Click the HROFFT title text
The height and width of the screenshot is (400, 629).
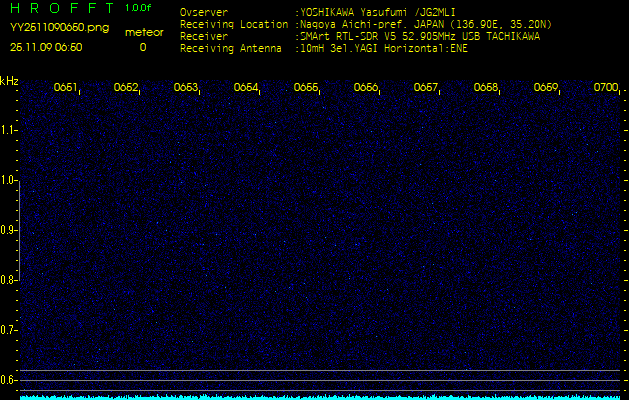coord(61,8)
